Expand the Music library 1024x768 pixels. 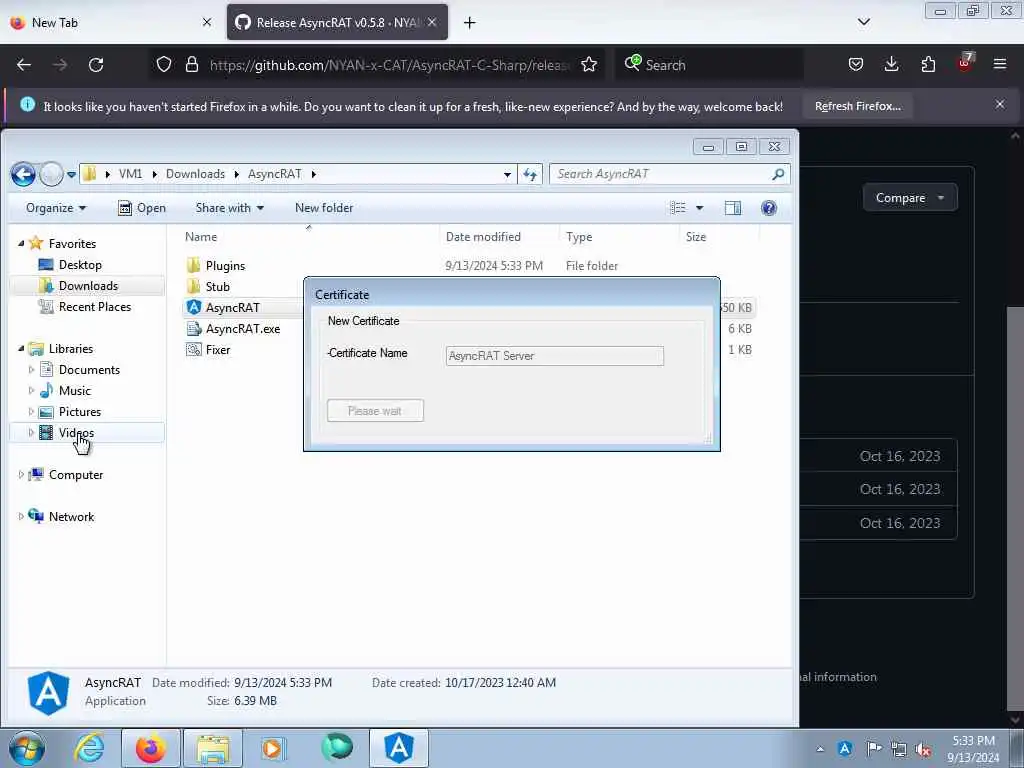(31, 391)
